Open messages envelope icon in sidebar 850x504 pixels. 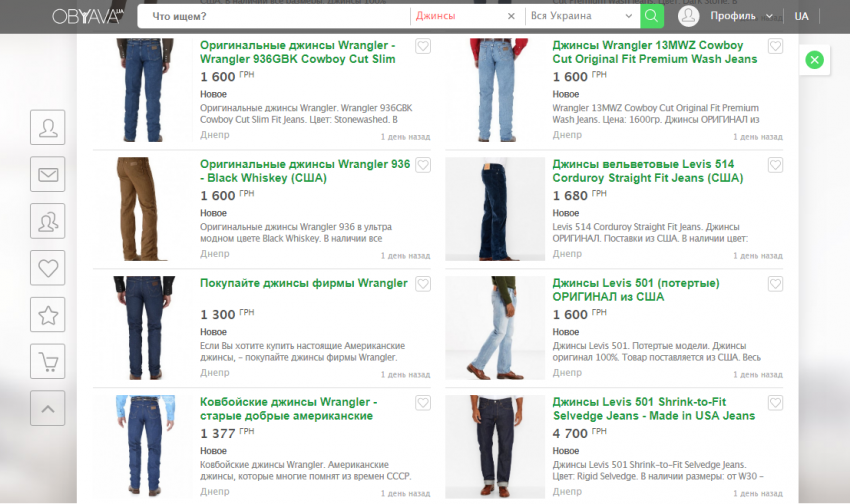click(x=48, y=174)
